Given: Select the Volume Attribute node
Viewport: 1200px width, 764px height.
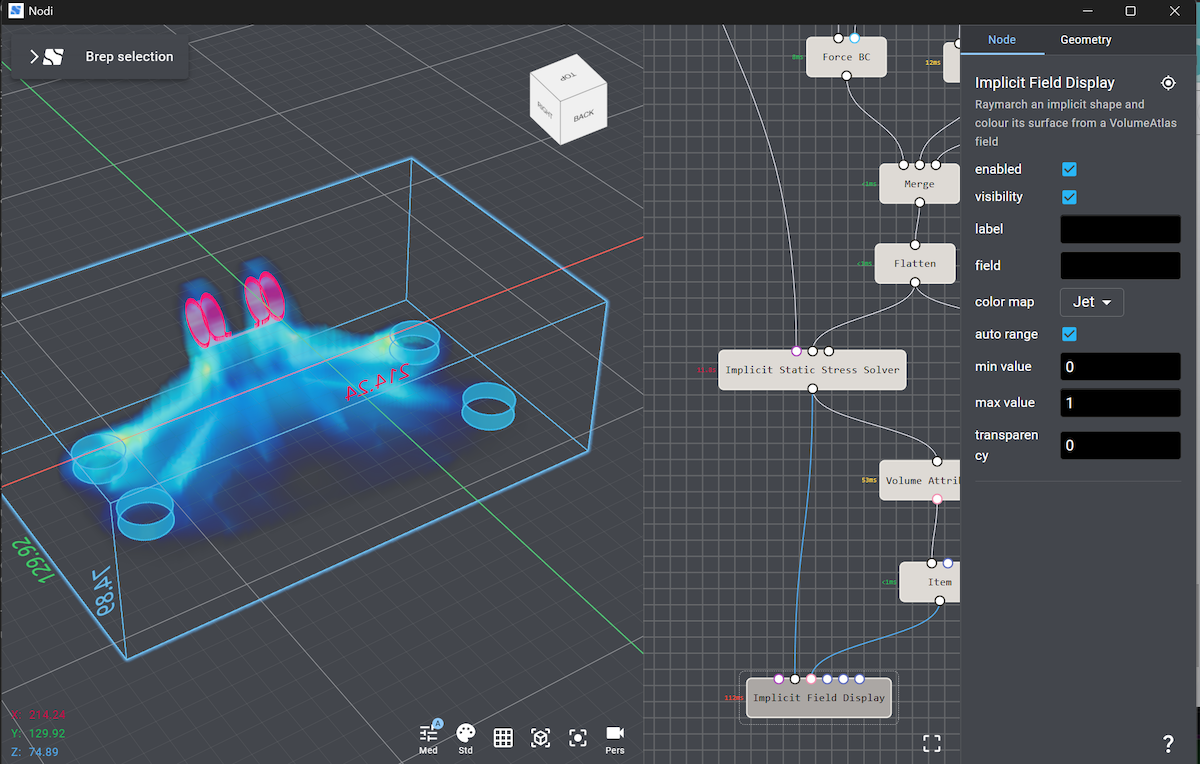Looking at the screenshot, I should coord(920,480).
